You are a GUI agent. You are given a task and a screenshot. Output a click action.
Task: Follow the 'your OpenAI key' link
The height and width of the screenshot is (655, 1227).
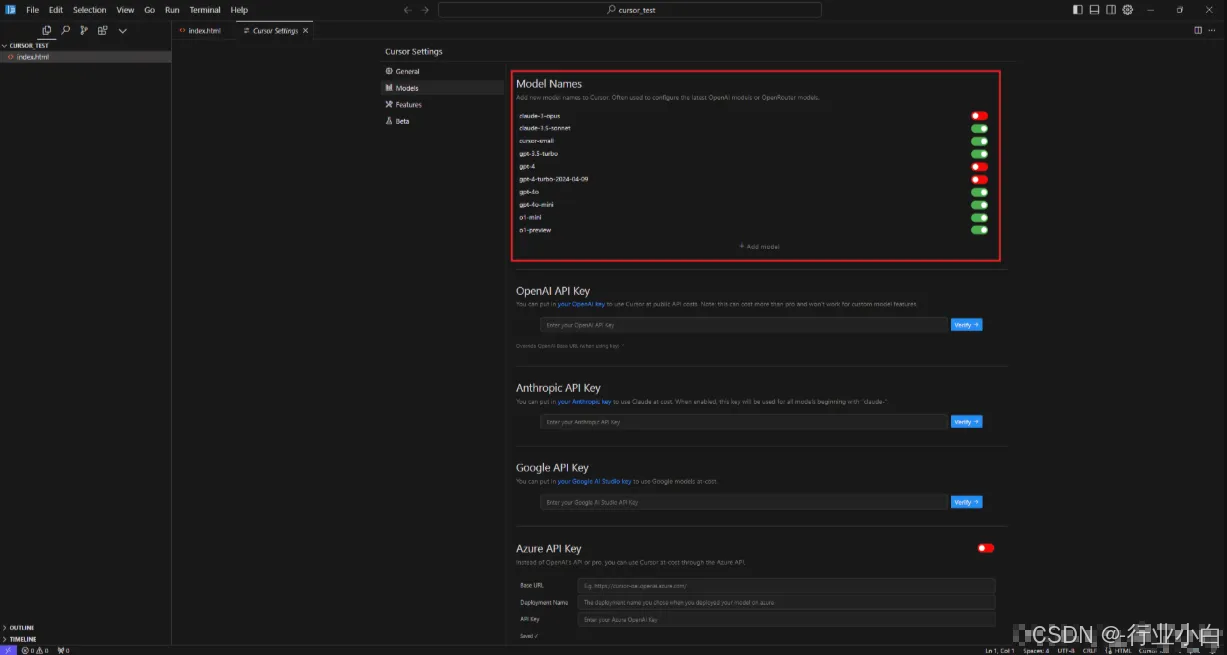[x=581, y=304]
